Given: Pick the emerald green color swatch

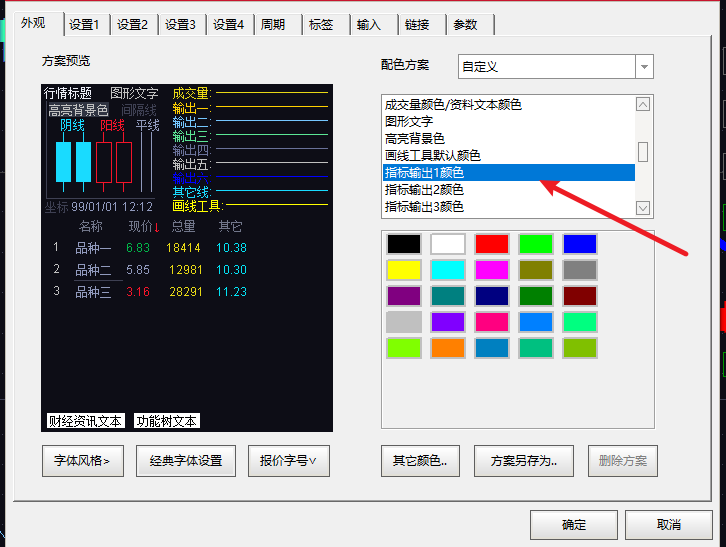Looking at the screenshot, I should point(536,348).
